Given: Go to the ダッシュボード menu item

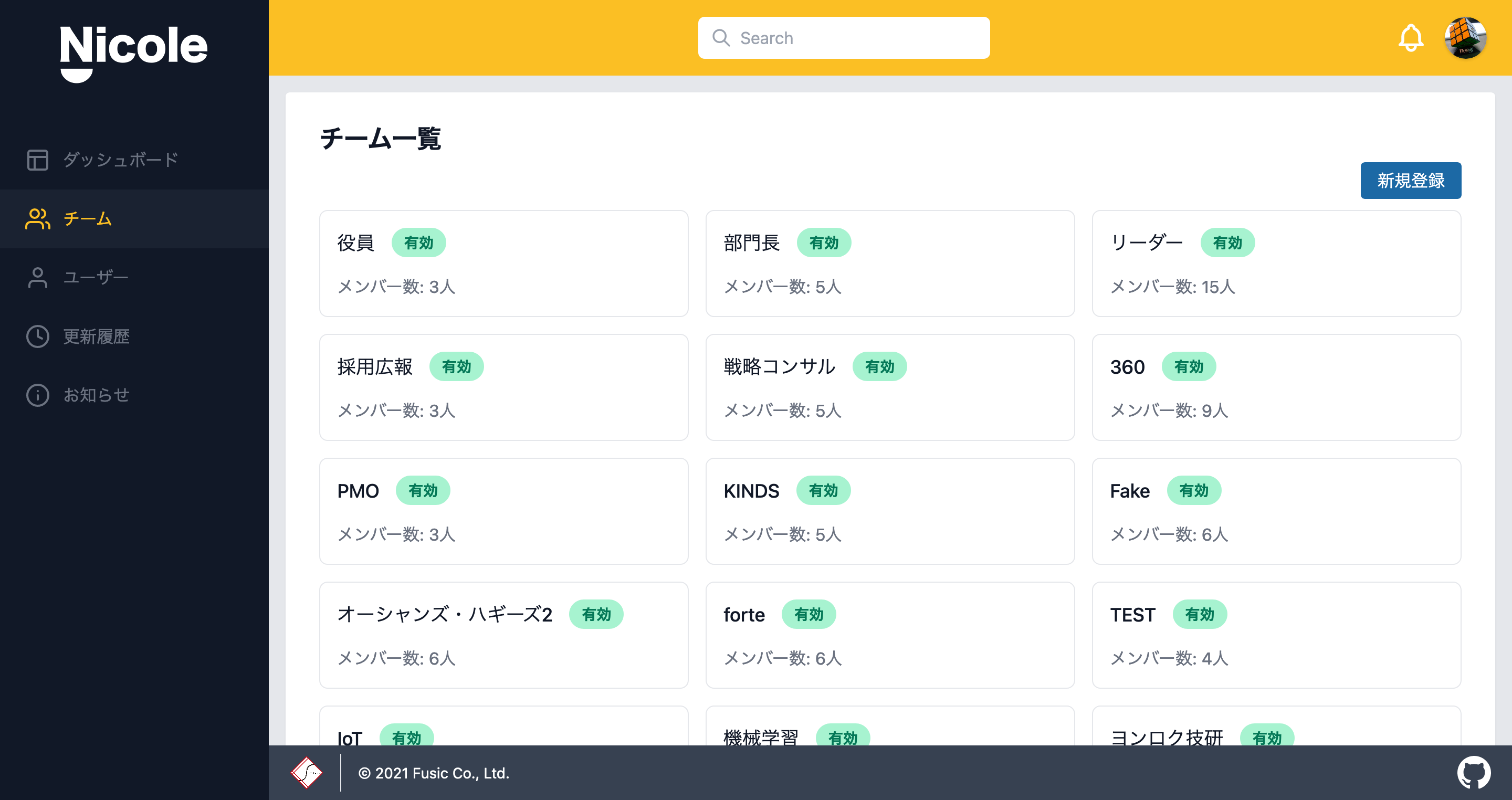Looking at the screenshot, I should (120, 160).
